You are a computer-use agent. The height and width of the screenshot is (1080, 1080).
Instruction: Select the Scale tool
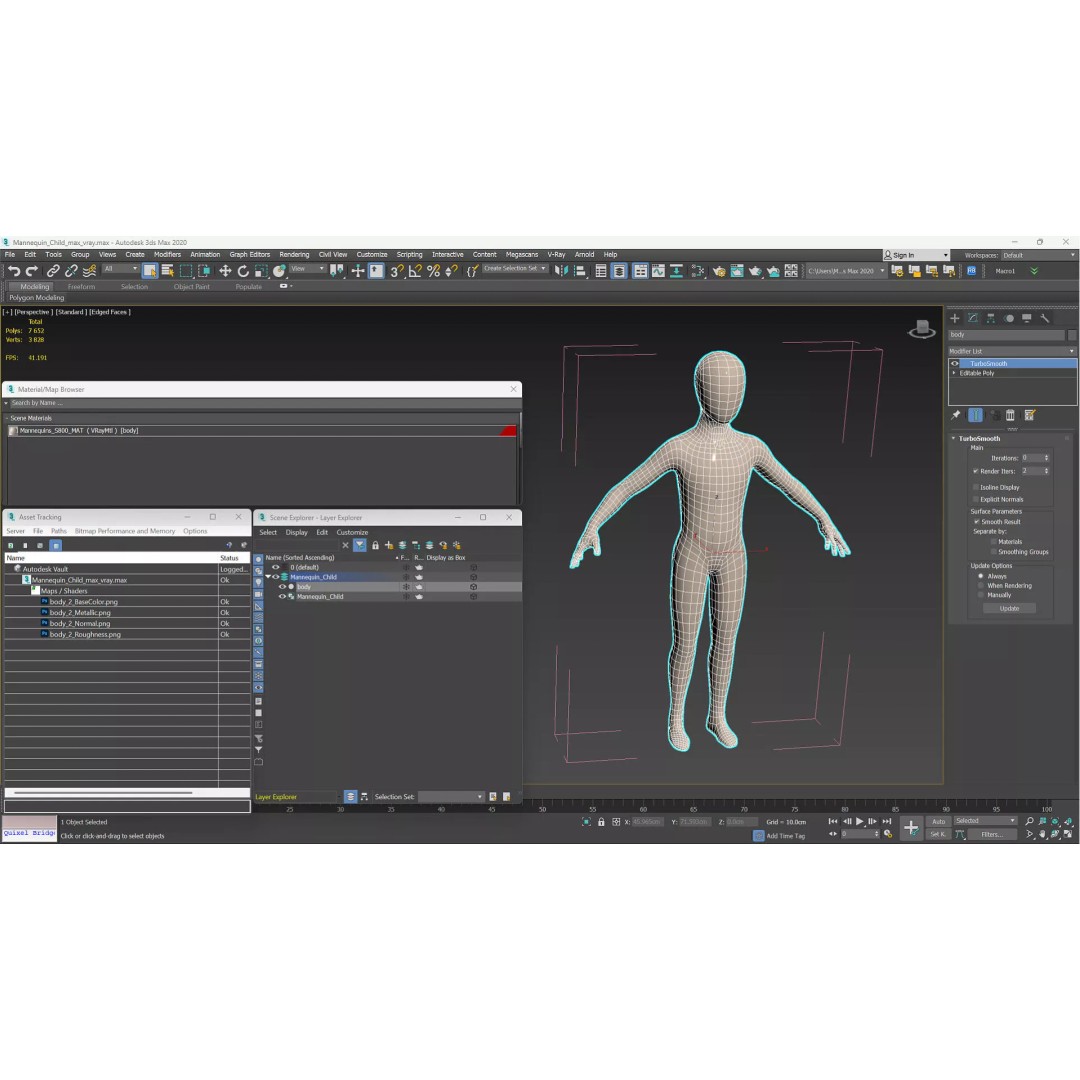(x=260, y=271)
